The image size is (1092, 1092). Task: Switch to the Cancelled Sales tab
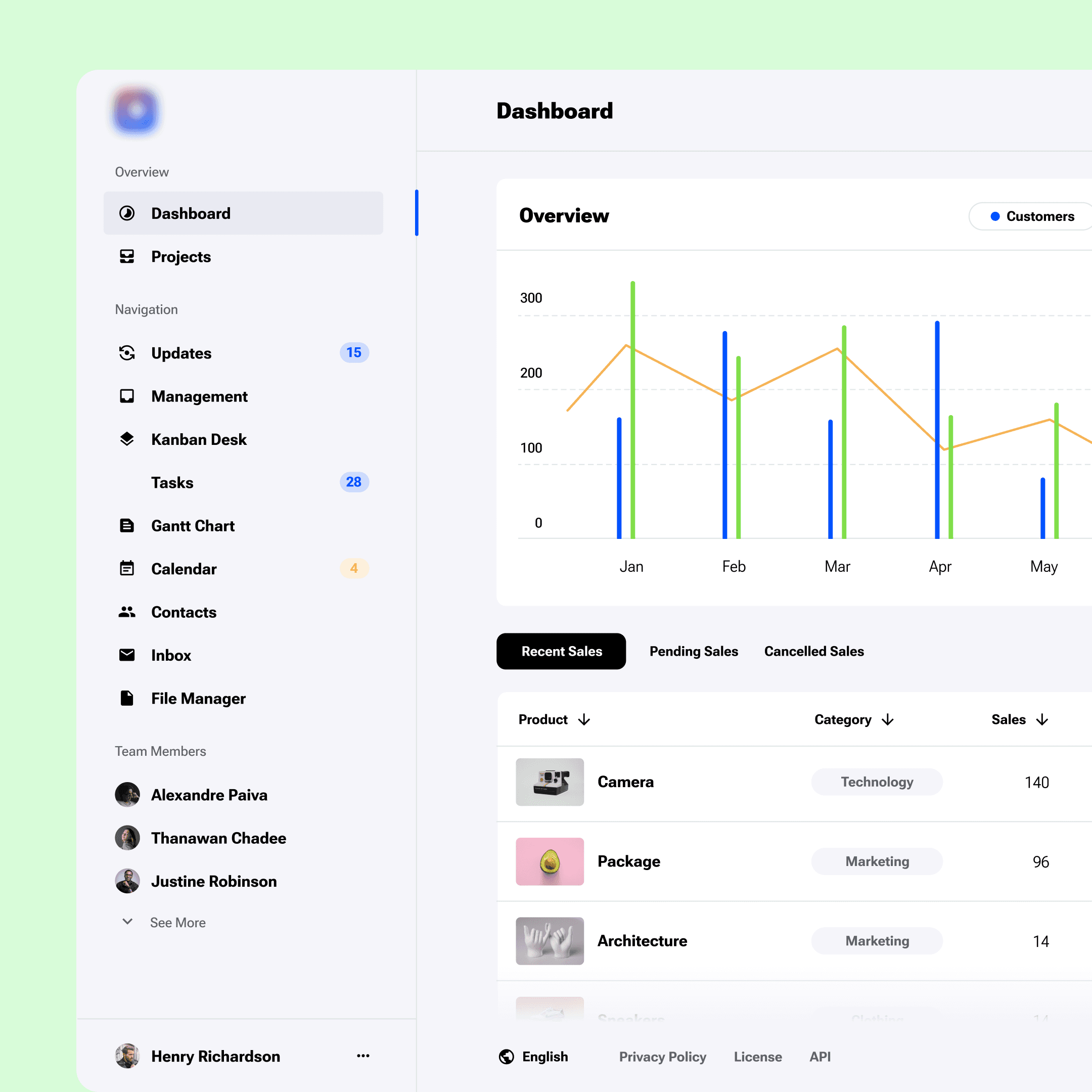click(813, 651)
